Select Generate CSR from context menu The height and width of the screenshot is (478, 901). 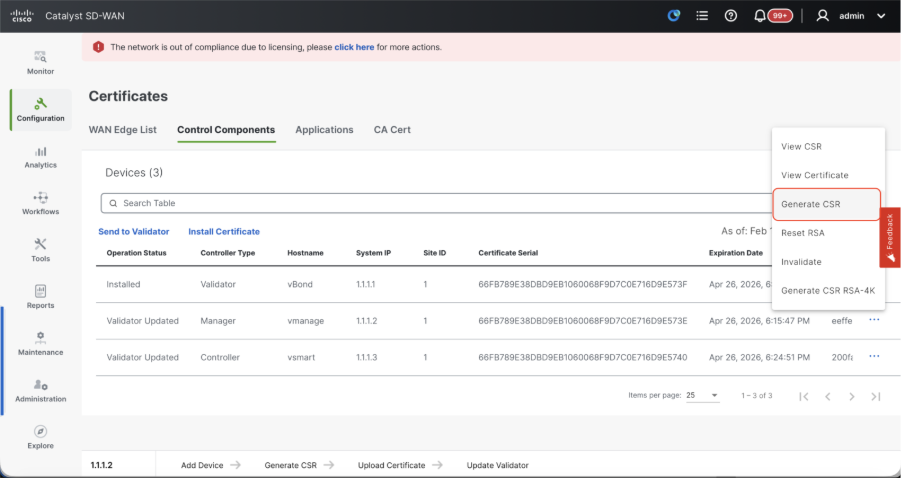pyautogui.click(x=811, y=204)
